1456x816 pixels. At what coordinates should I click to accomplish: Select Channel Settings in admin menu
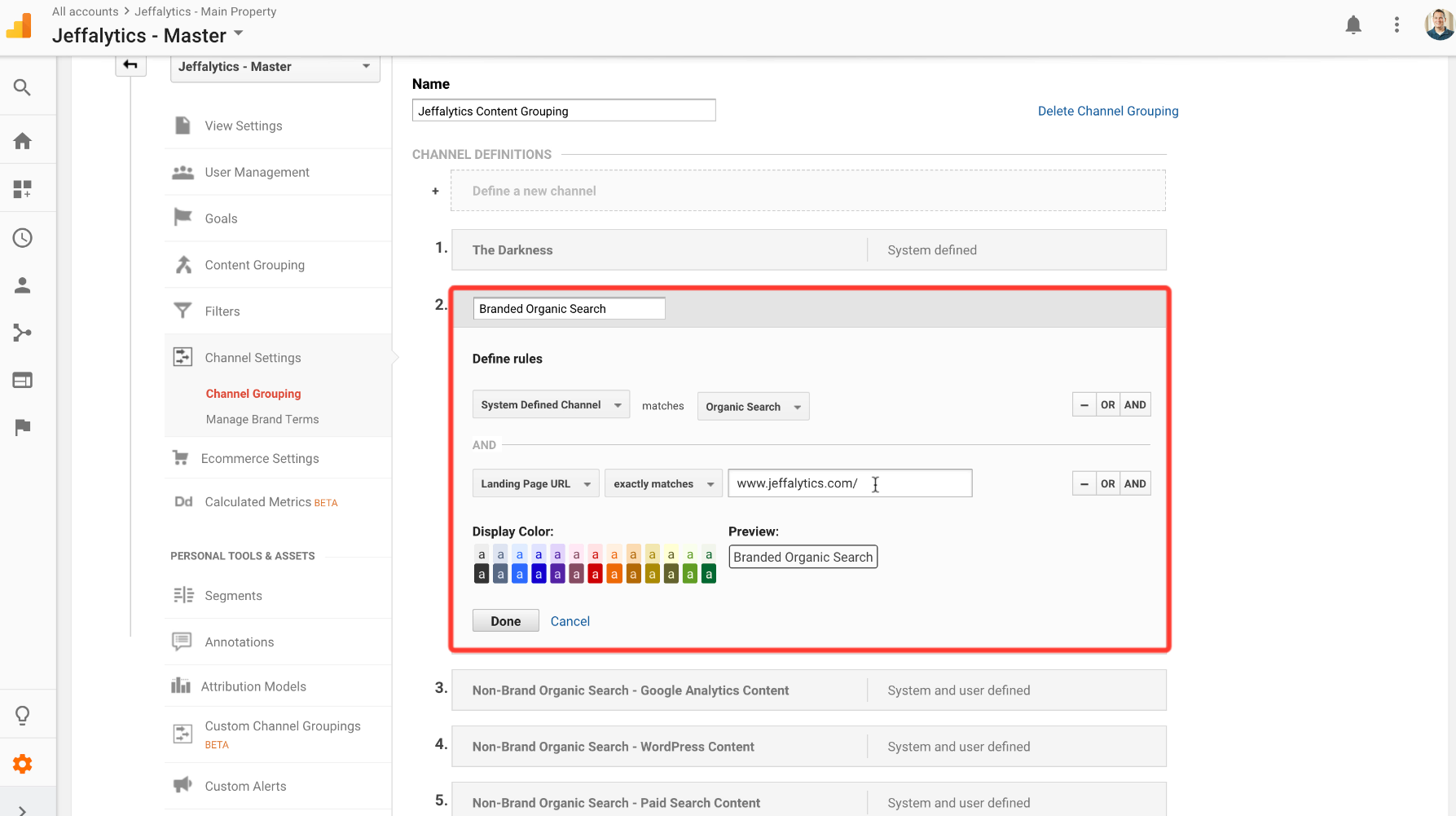click(253, 358)
